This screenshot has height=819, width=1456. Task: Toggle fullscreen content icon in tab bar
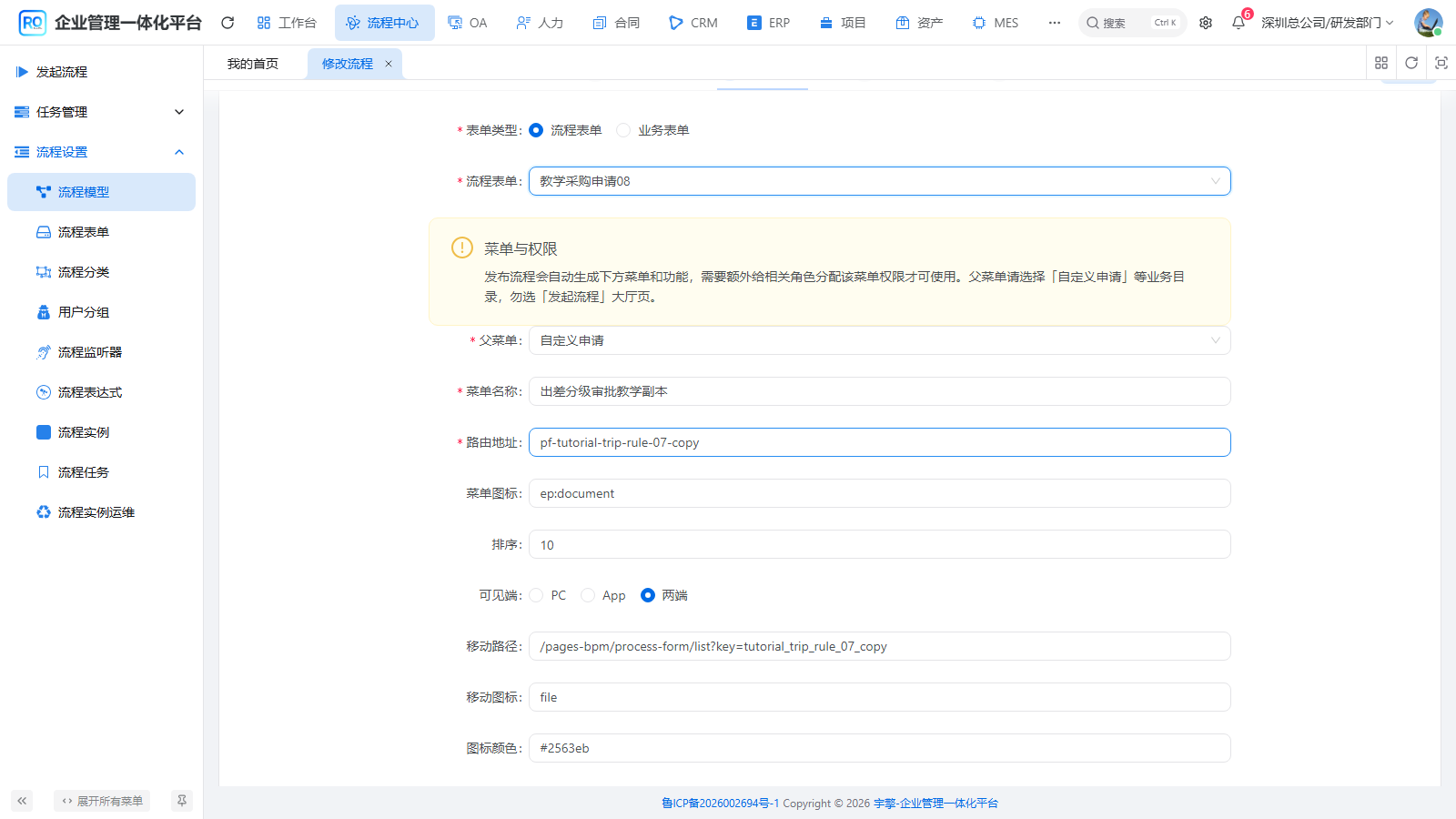point(1441,63)
